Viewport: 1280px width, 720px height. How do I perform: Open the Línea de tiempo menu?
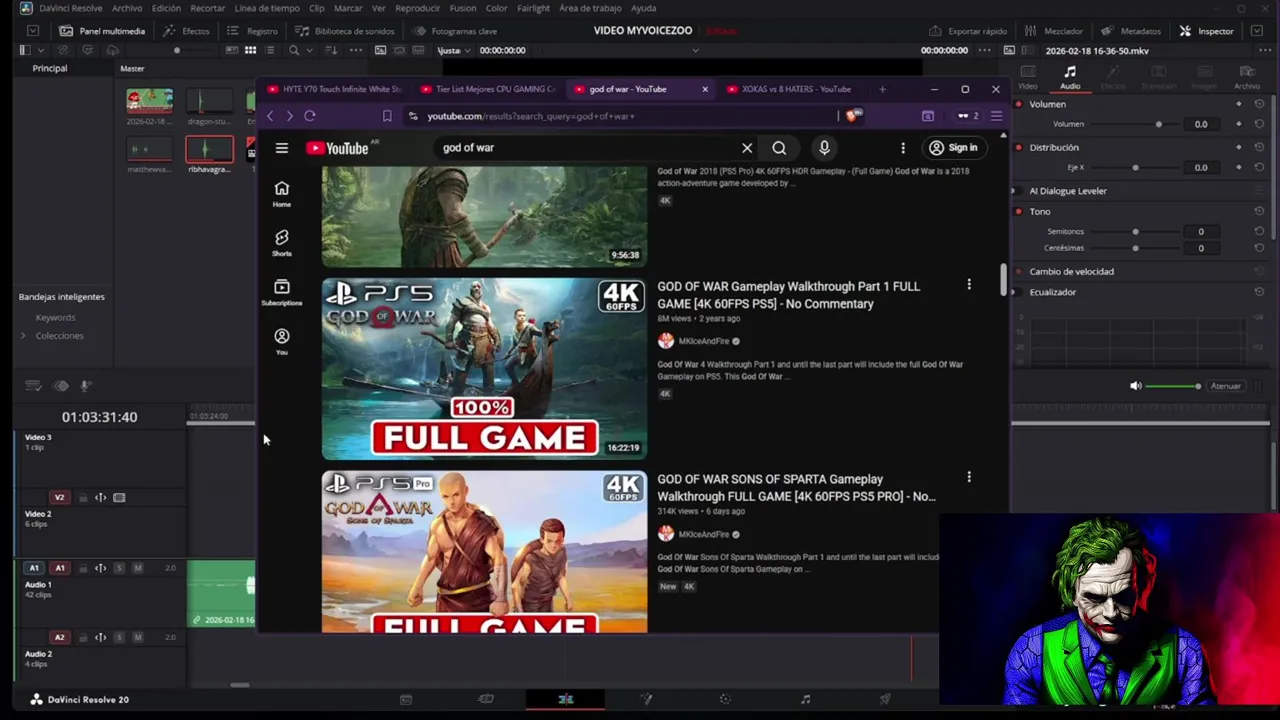(267, 8)
